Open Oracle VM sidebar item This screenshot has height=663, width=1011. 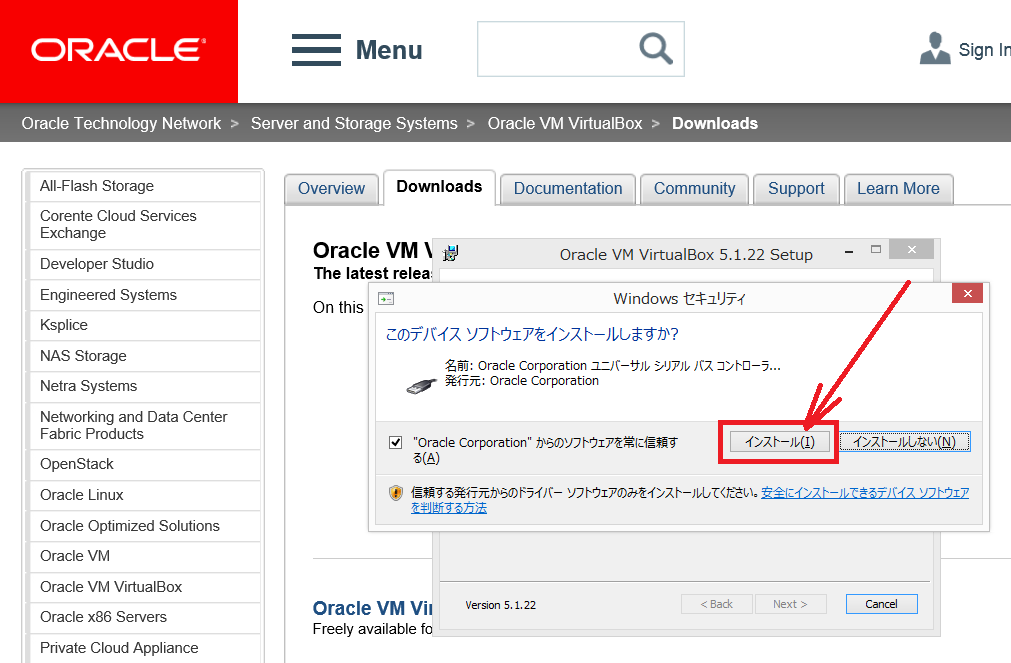point(145,557)
